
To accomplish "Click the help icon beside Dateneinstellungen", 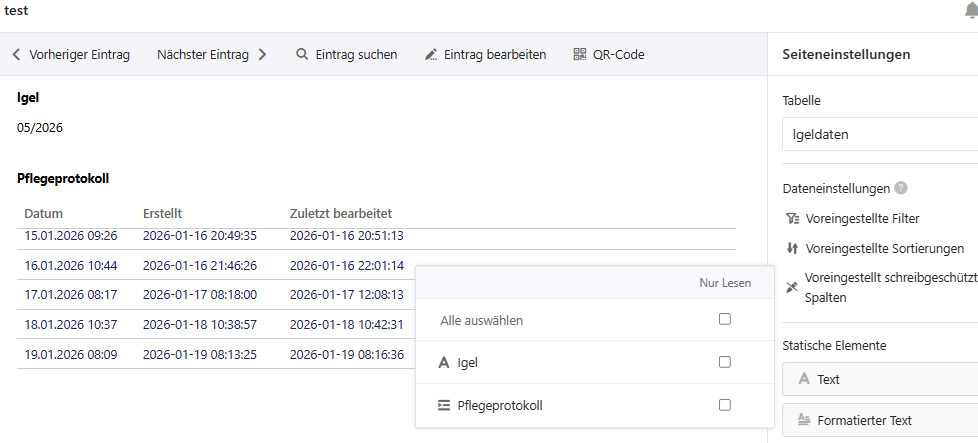I will [x=901, y=188].
